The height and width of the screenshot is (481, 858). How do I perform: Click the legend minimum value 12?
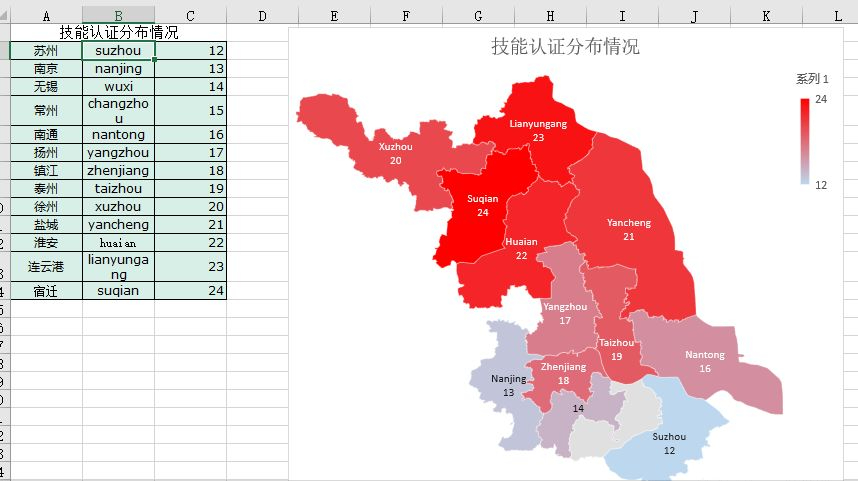[x=821, y=185]
